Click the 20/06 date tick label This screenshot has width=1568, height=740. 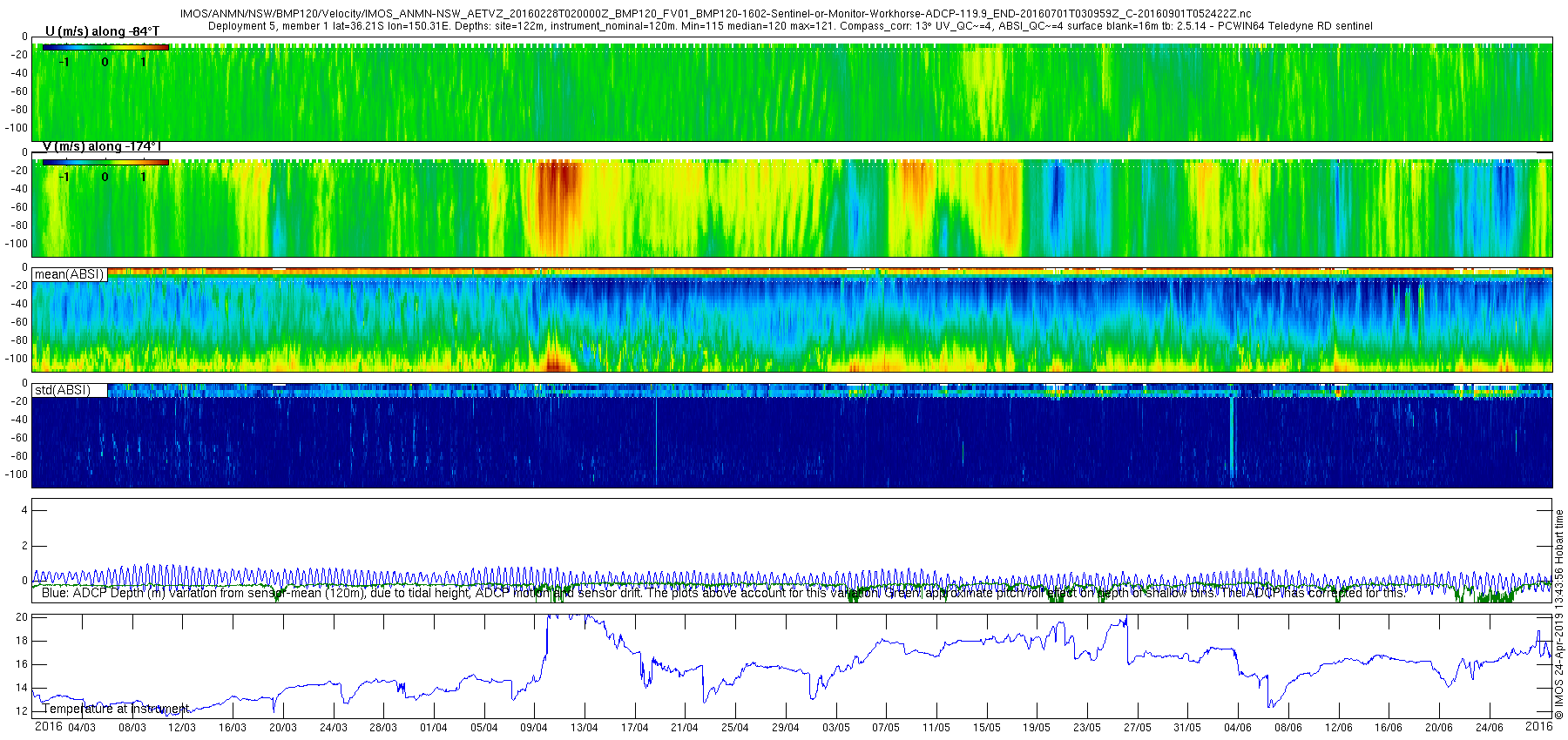point(1439,728)
